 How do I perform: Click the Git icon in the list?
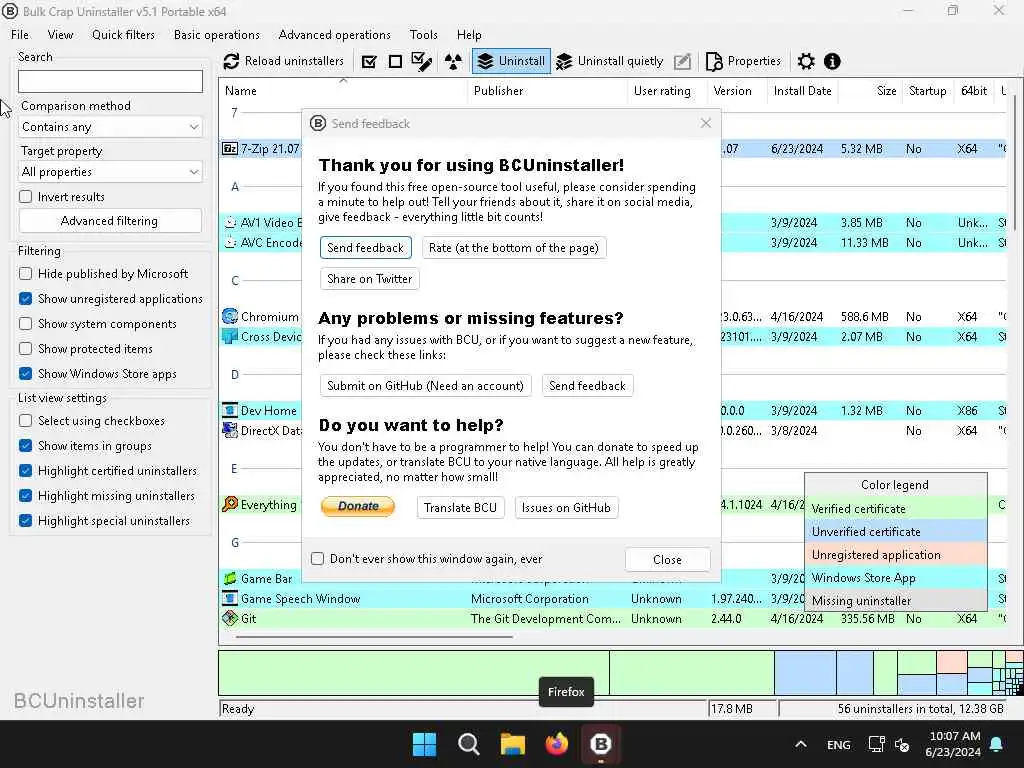(230, 618)
